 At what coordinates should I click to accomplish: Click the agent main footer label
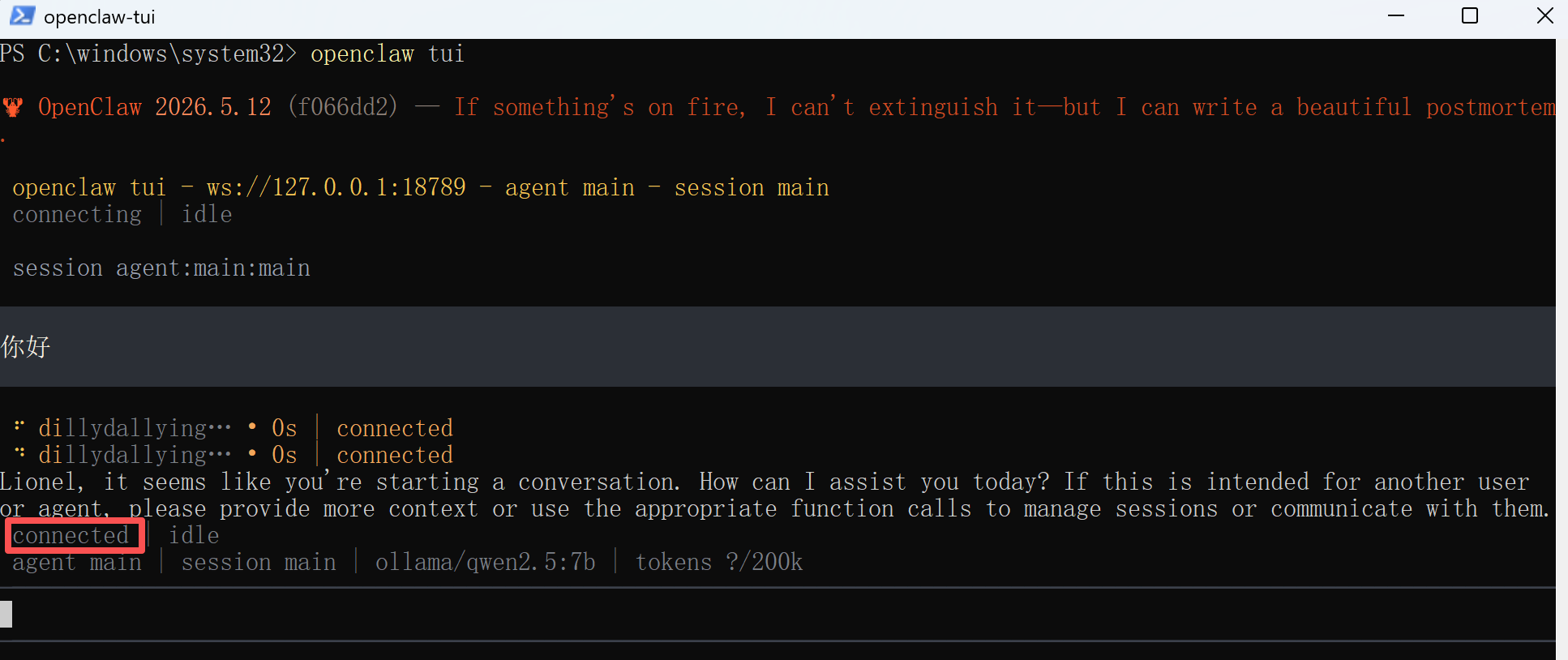pyautogui.click(x=77, y=562)
